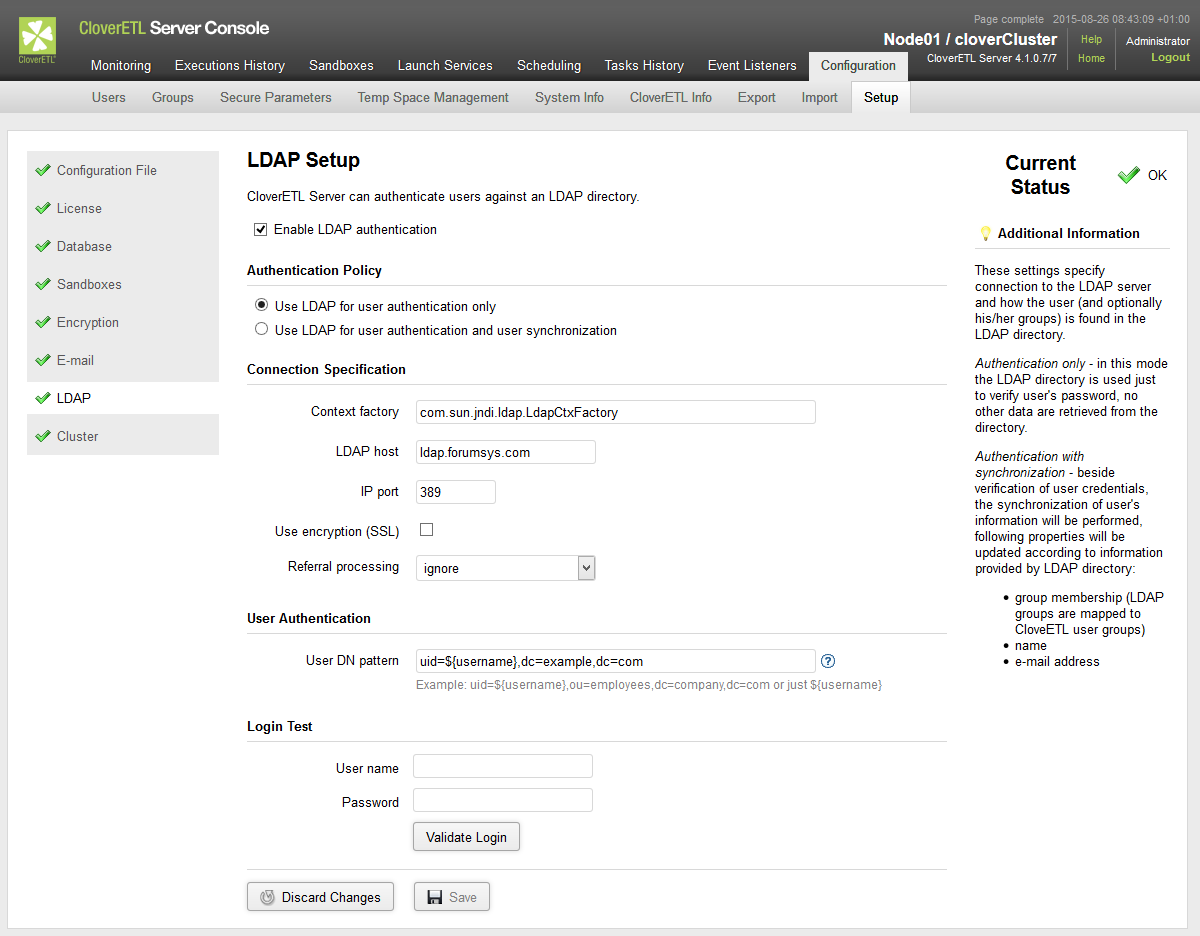Viewport: 1200px width, 936px height.
Task: Click the User DN pattern field
Action: (616, 661)
